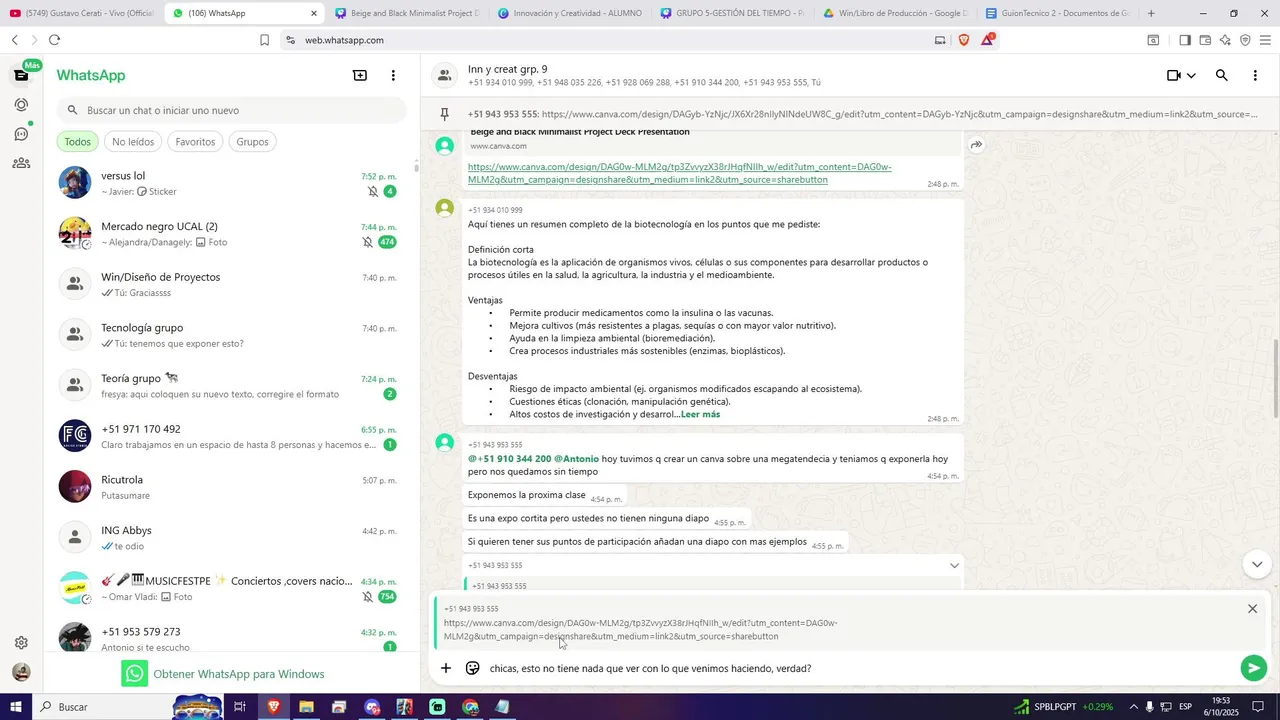Open File Explorer in taskbar
1280x720 pixels.
click(306, 707)
